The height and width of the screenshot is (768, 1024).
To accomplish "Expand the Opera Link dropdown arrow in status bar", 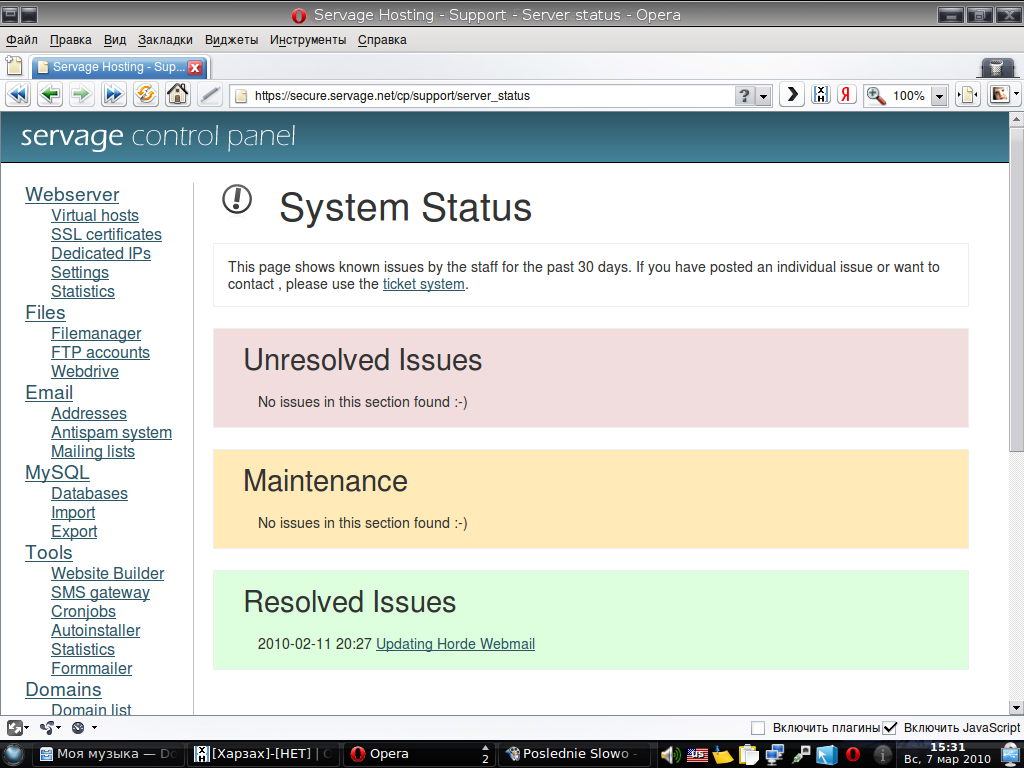I will (x=59, y=728).
